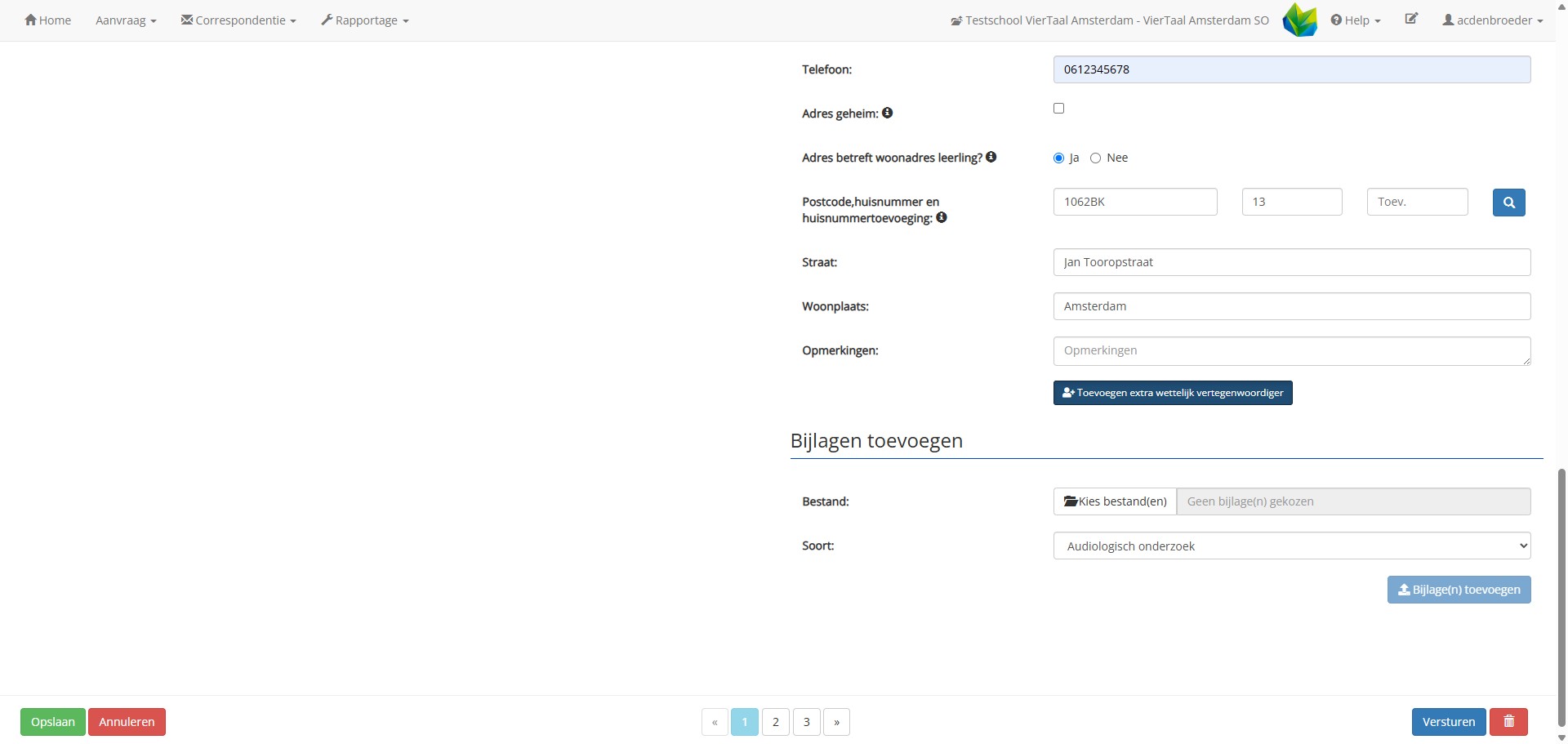
Task: Open the Help dropdown menu
Action: [x=1356, y=20]
